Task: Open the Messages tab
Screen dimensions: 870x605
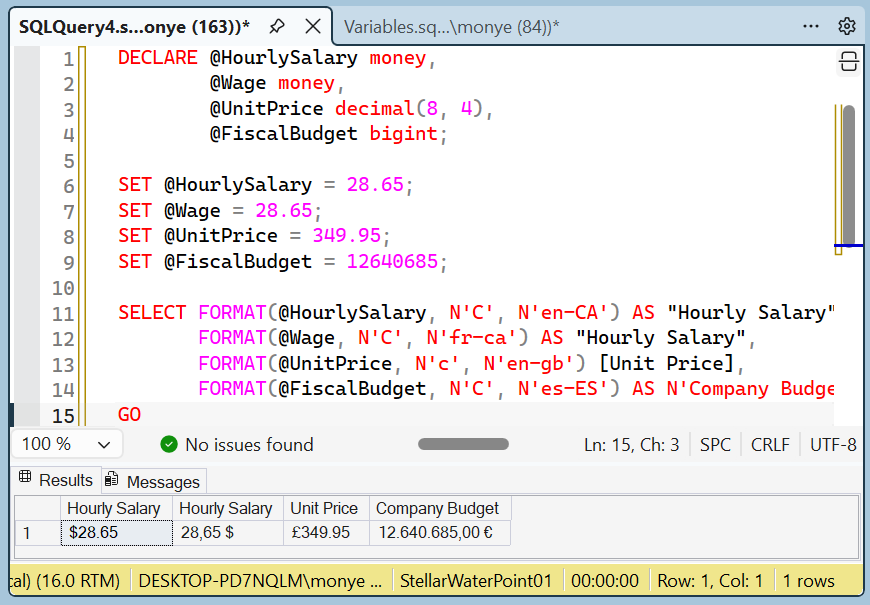Action: point(154,481)
